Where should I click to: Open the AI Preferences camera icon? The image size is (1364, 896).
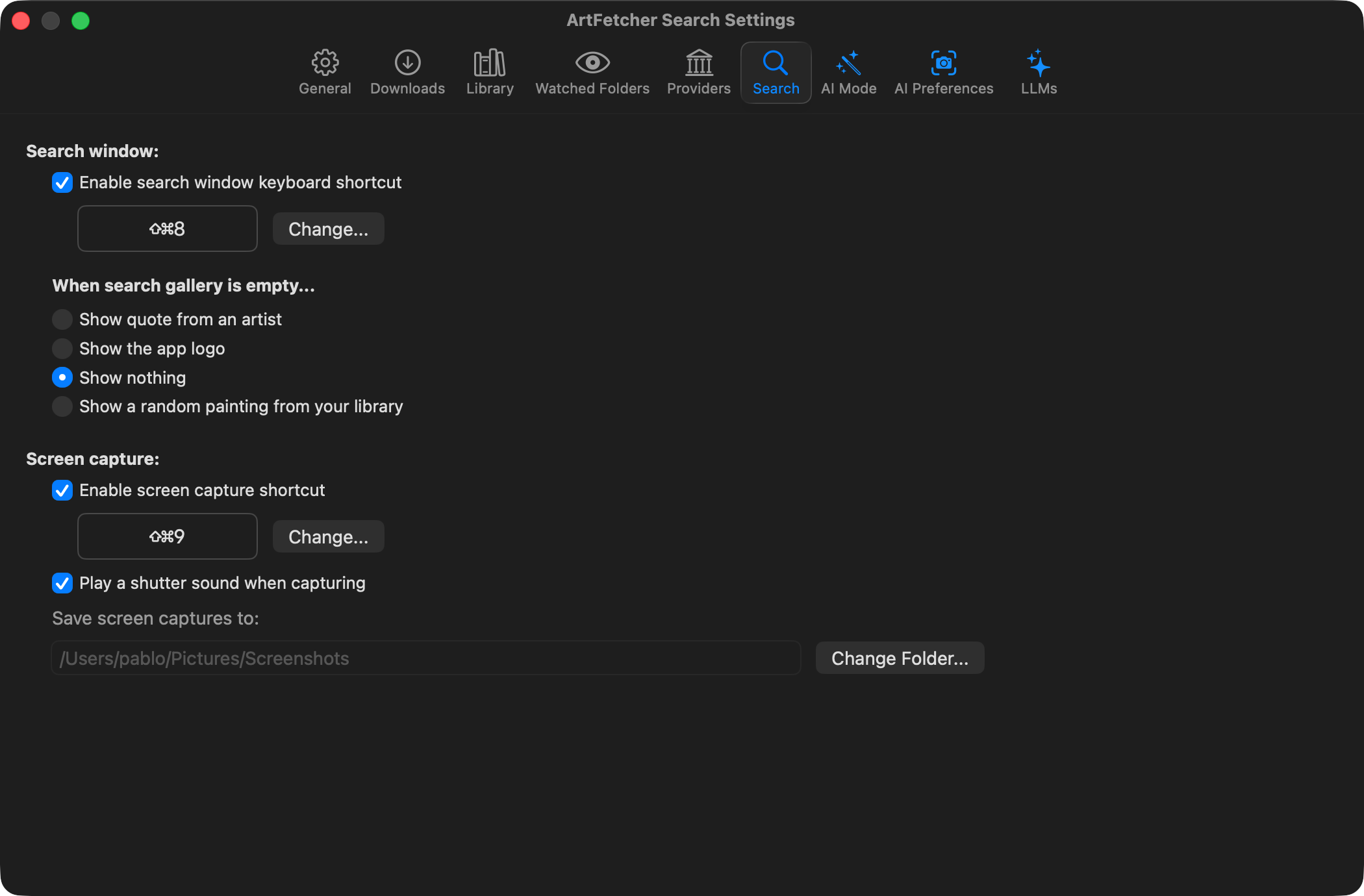[944, 72]
